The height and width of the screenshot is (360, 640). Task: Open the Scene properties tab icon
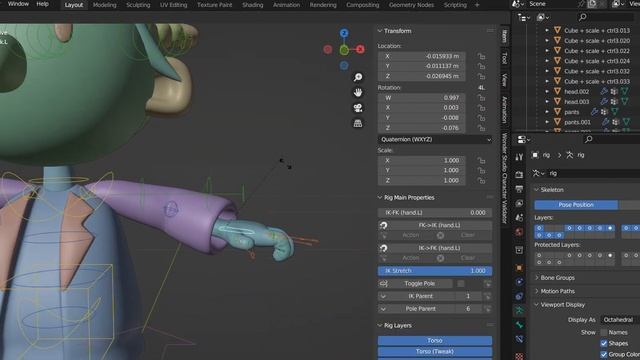[519, 218]
